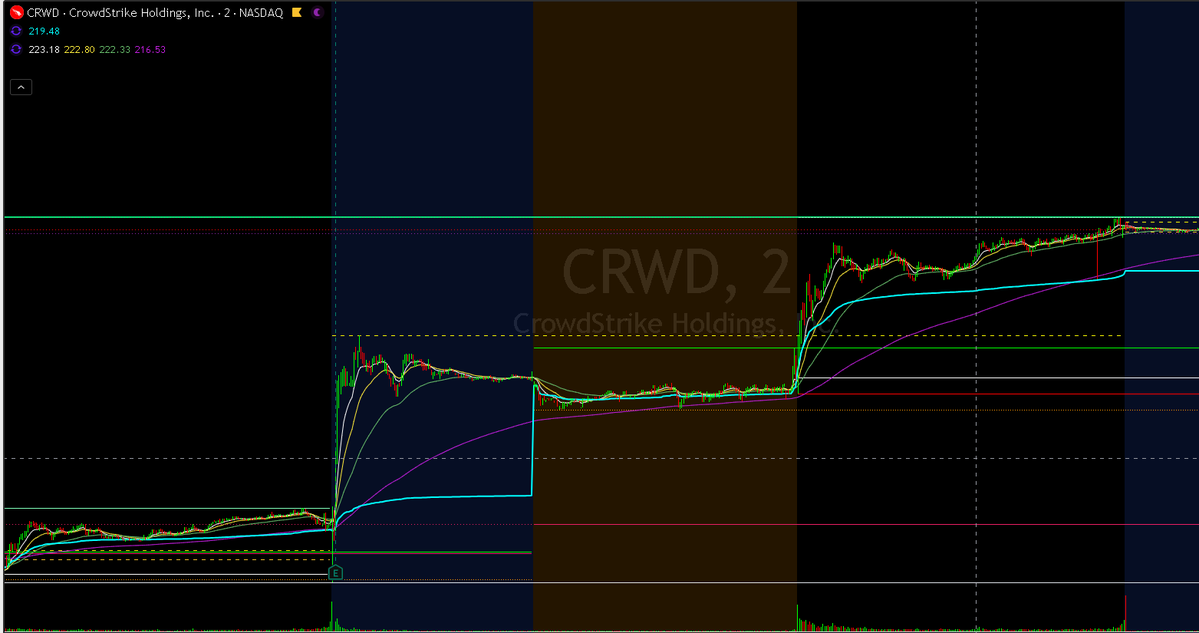Click the purple moon session icon

(317, 12)
